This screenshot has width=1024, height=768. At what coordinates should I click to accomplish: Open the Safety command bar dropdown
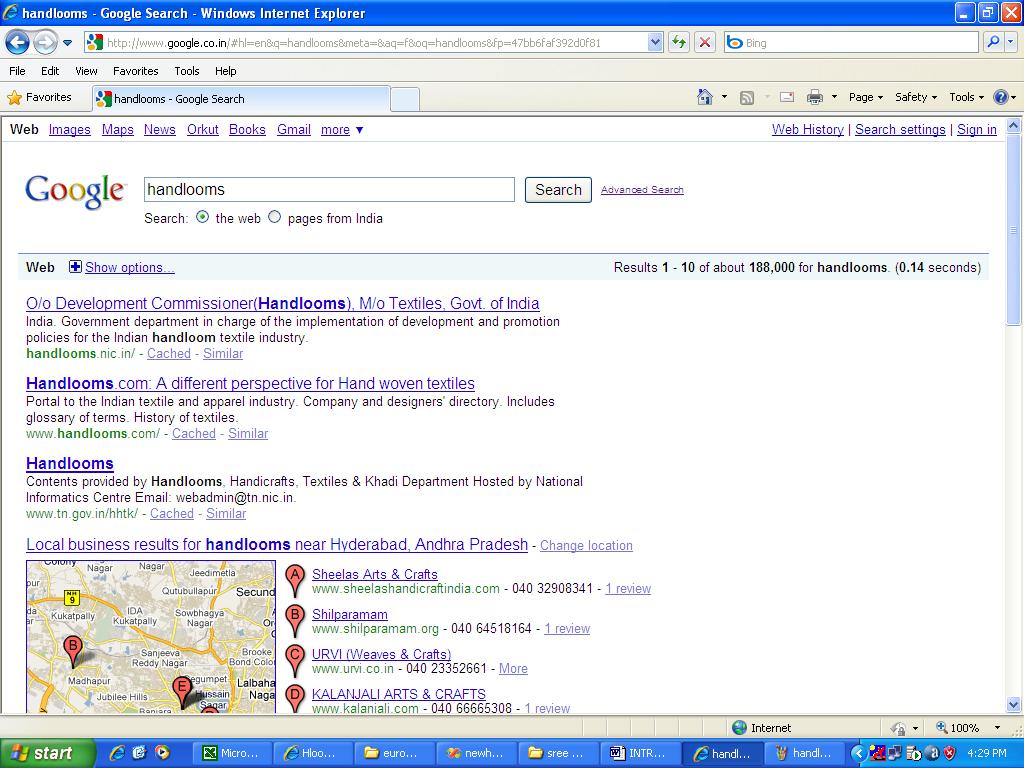point(916,97)
